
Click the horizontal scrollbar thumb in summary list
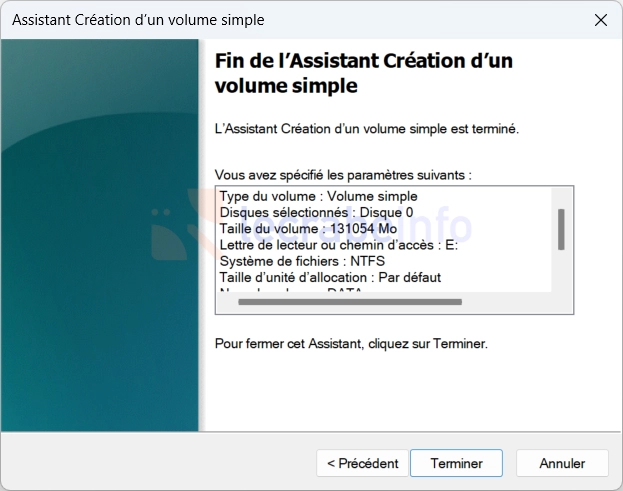(349, 301)
